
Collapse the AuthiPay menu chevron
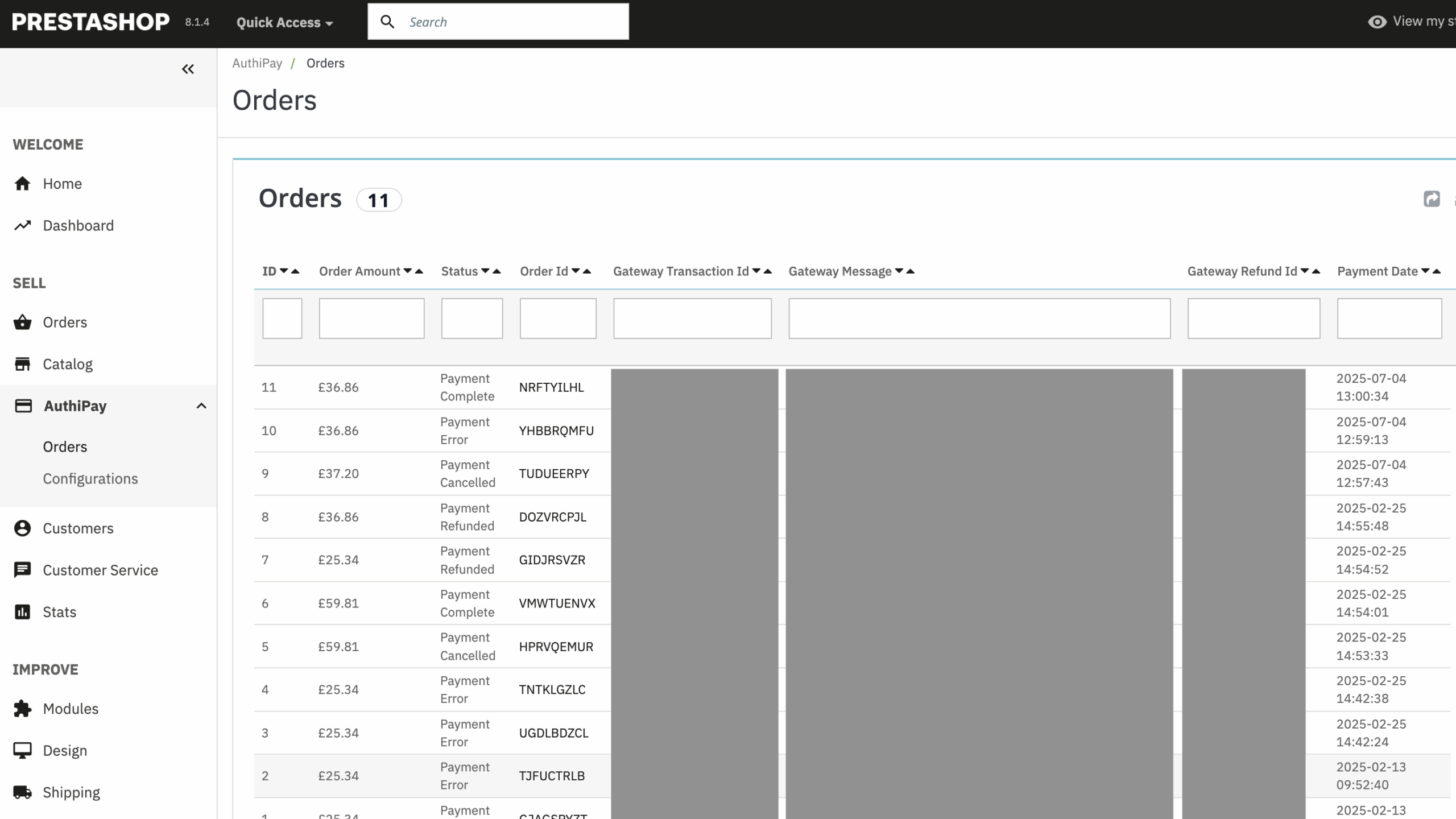point(201,406)
